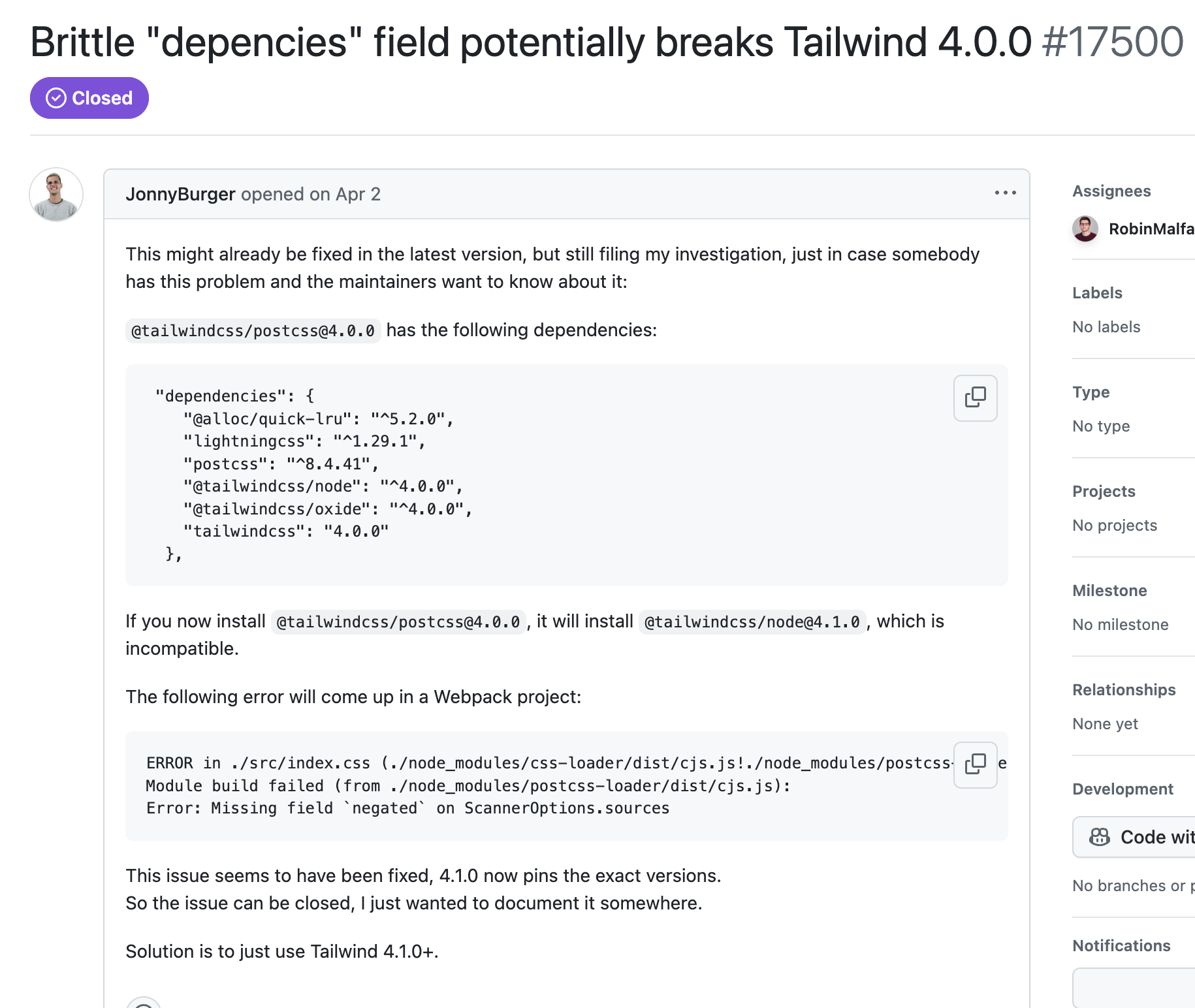Click RobinMalfait's assignee avatar
This screenshot has width=1195, height=1008.
click(x=1085, y=228)
